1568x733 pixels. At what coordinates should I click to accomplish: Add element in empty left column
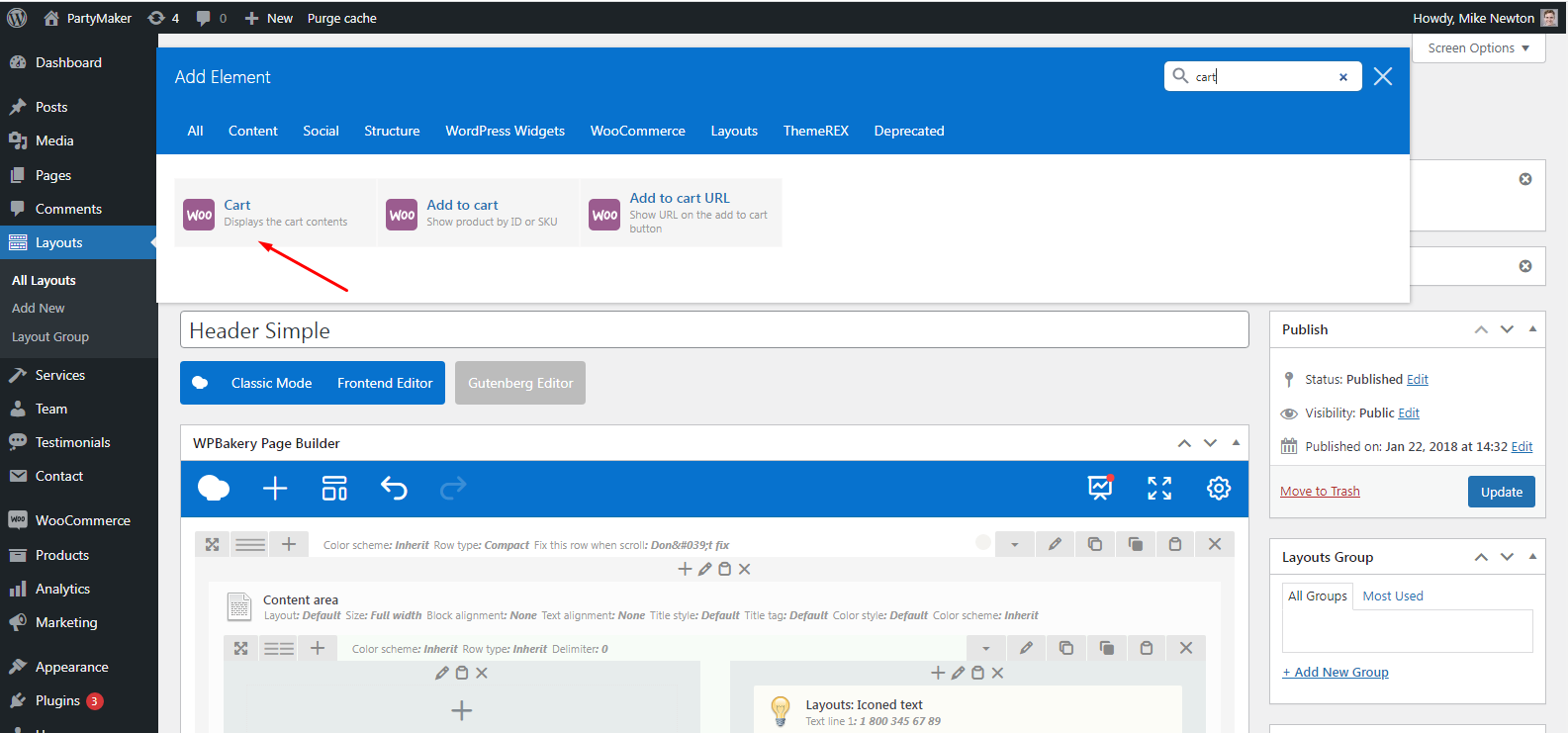[462, 710]
